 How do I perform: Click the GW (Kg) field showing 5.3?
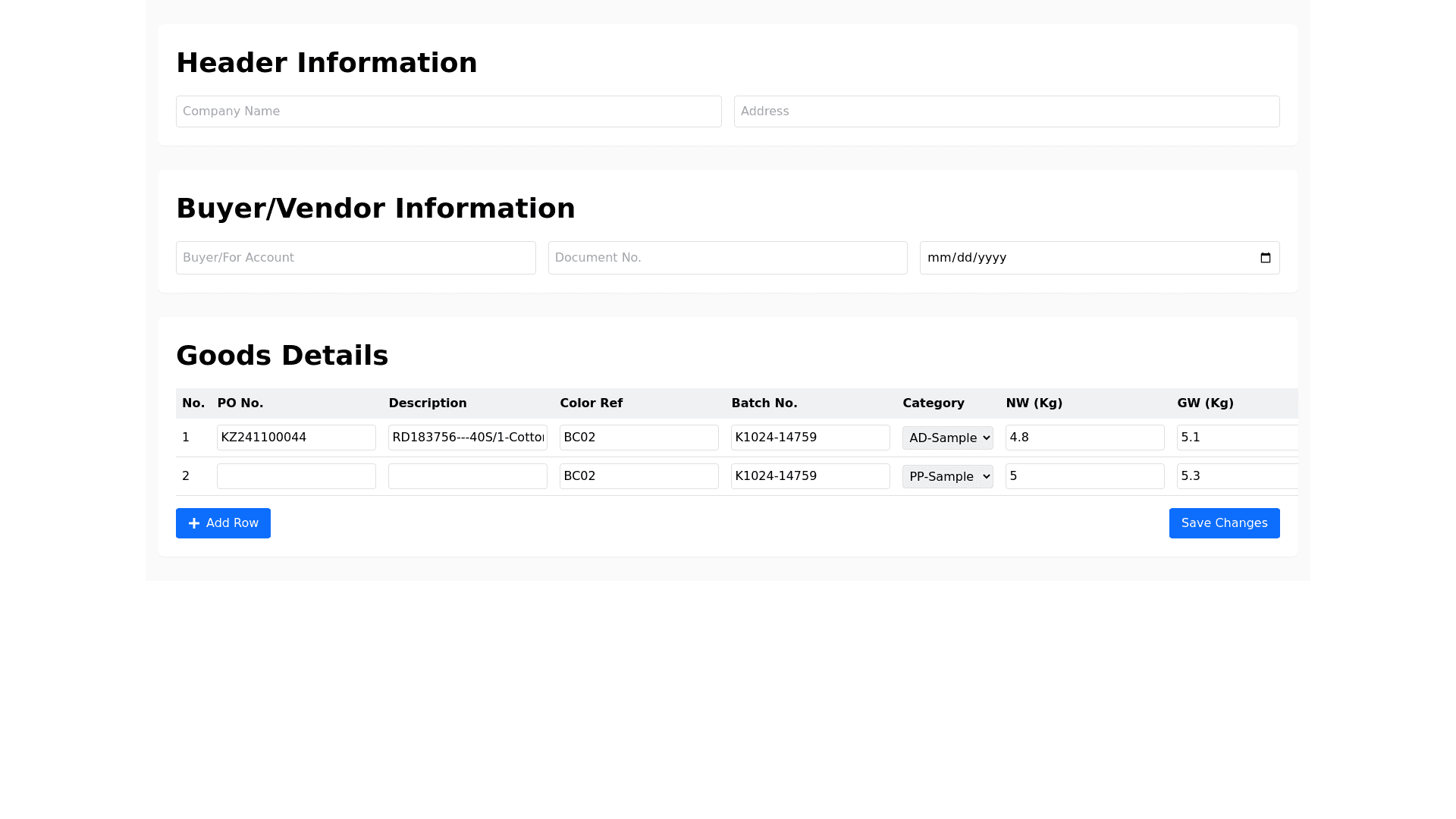point(1236,476)
